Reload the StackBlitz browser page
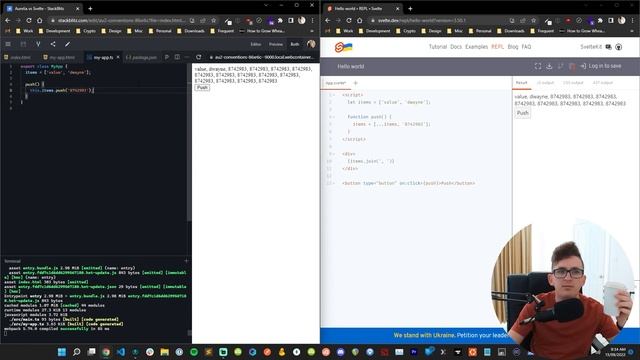 pyautogui.click(x=29, y=20)
